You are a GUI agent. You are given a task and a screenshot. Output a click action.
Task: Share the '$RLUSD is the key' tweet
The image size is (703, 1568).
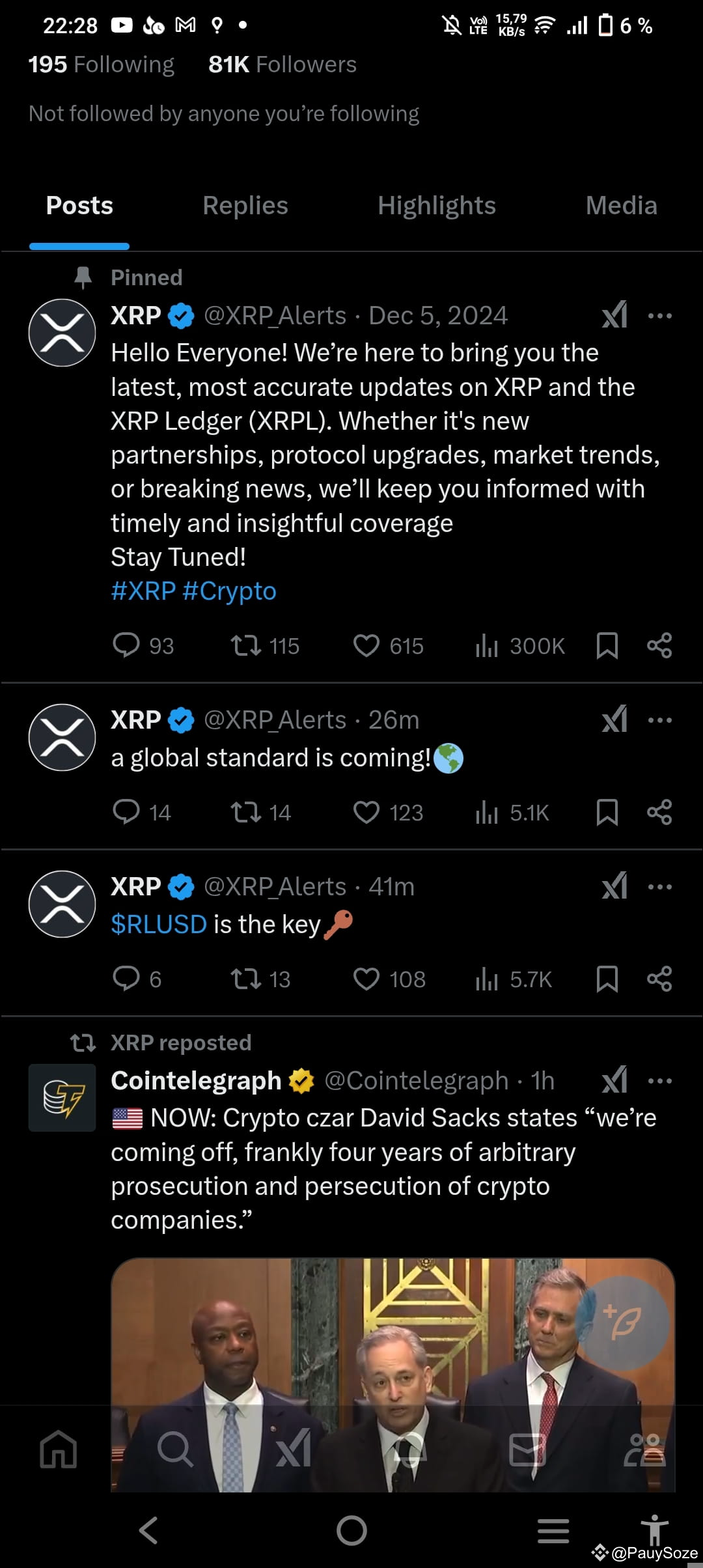[x=659, y=979]
